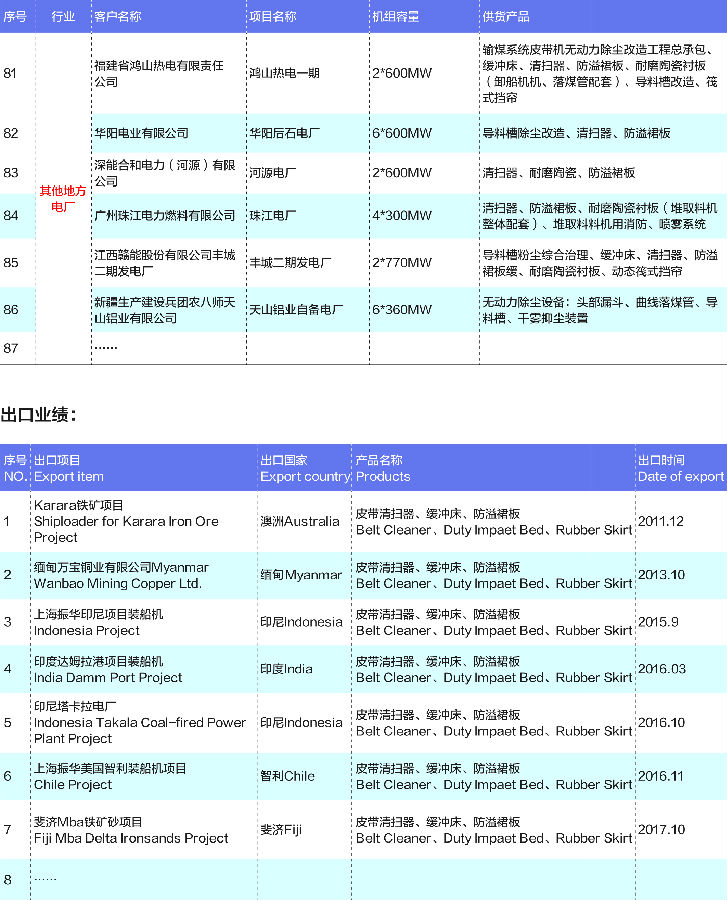Click the customer name 福建省鸿山热电有限责任公司

[x=159, y=73]
